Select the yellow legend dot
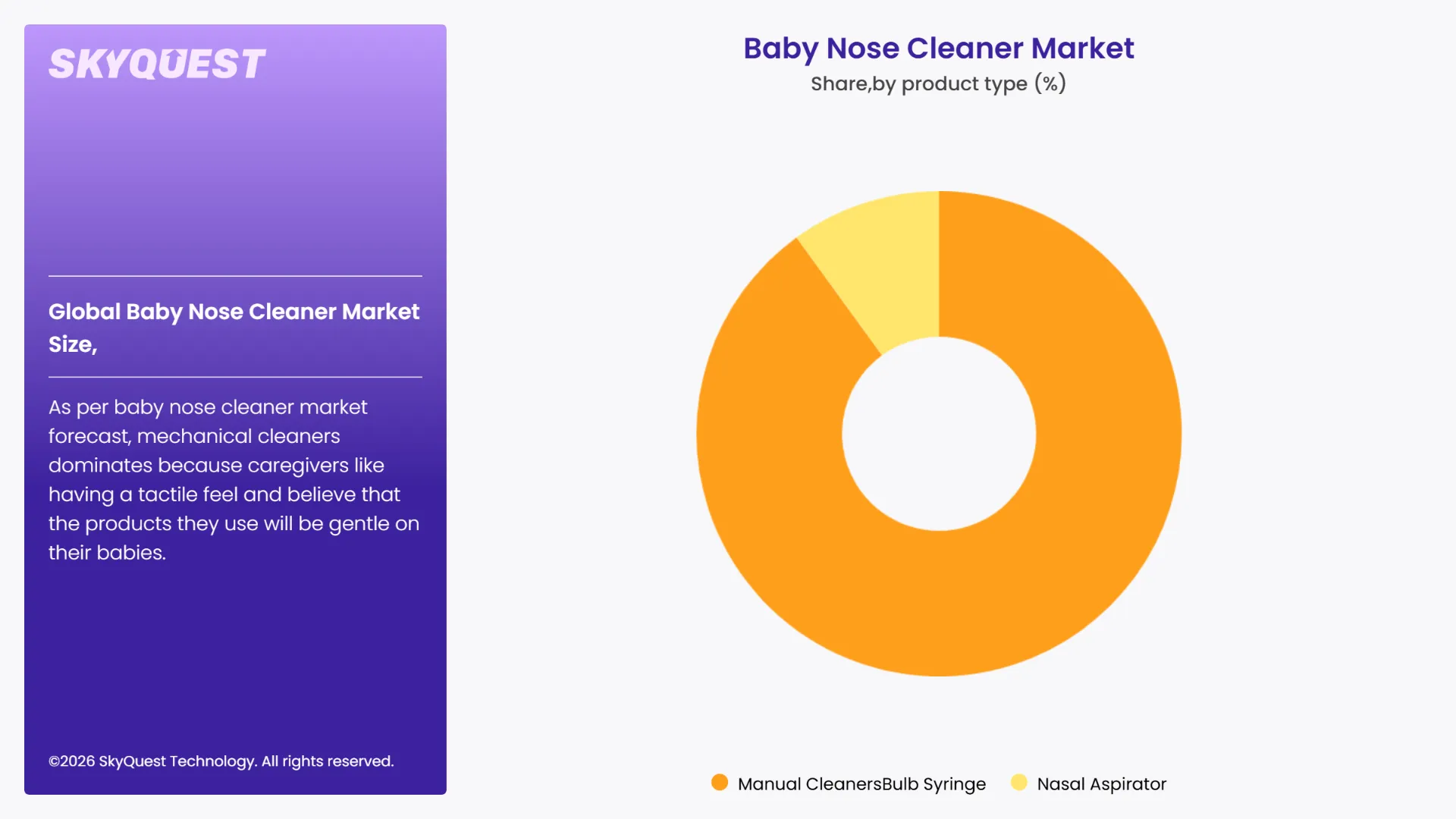The width and height of the screenshot is (1456, 819). (x=1019, y=783)
